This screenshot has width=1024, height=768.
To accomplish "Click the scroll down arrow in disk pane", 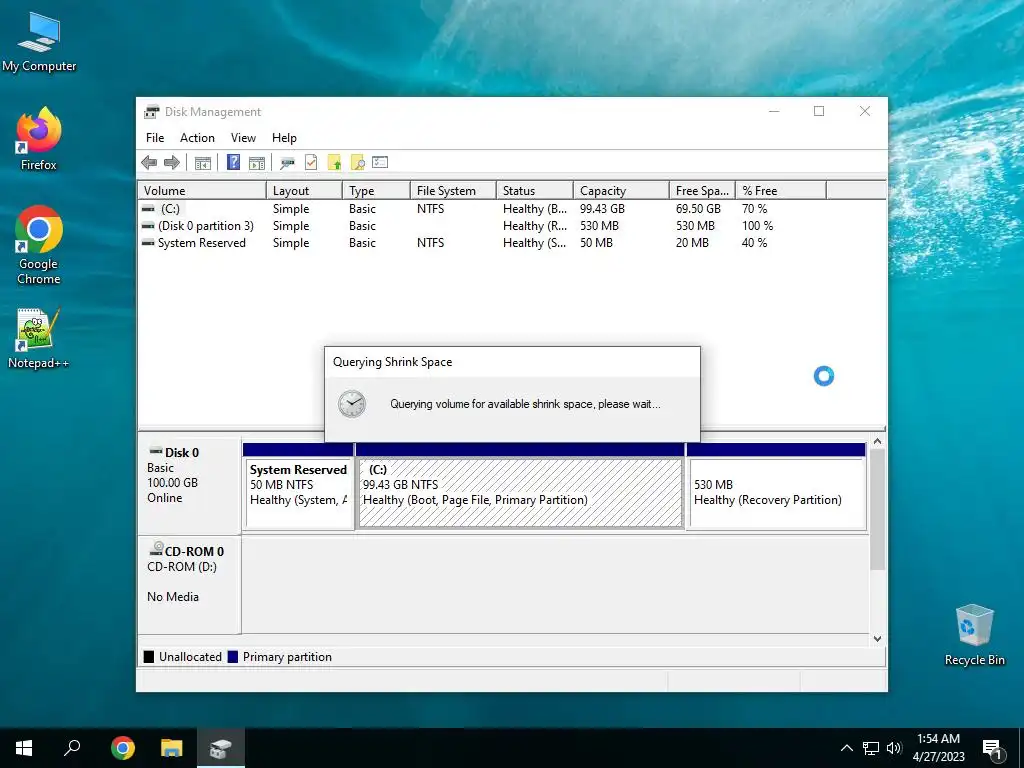I will click(x=878, y=639).
